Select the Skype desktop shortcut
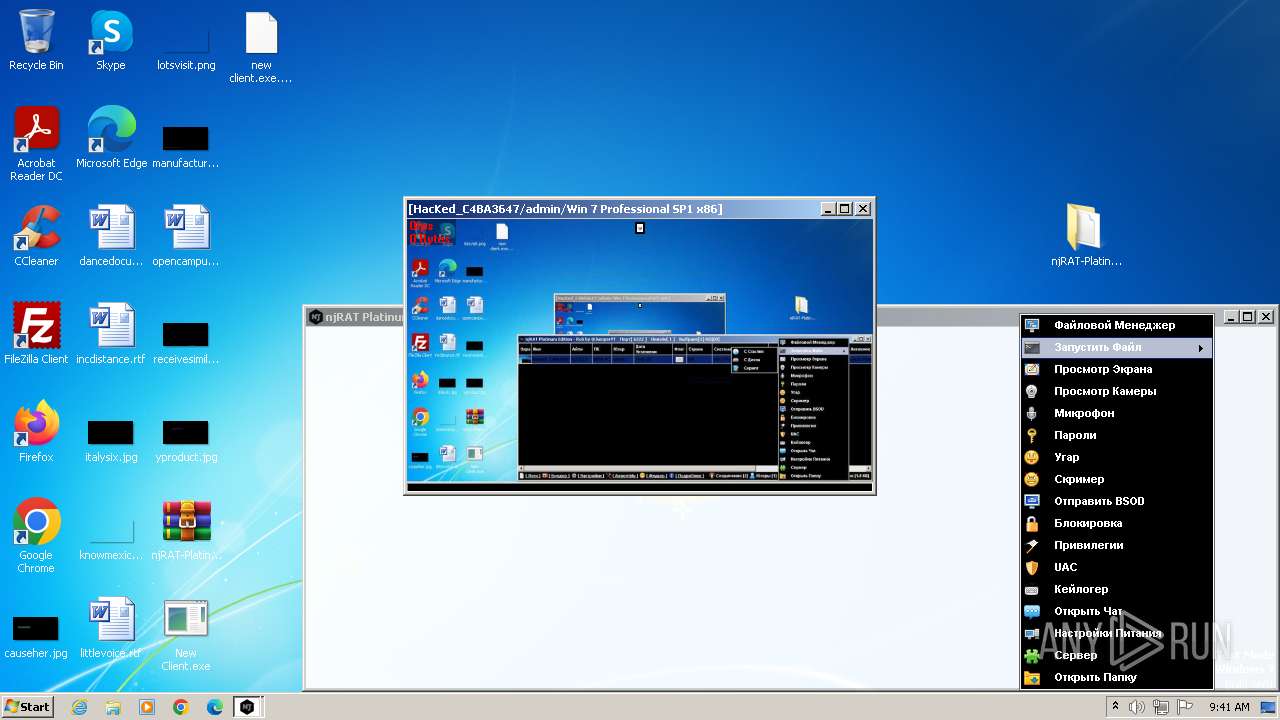 point(110,41)
